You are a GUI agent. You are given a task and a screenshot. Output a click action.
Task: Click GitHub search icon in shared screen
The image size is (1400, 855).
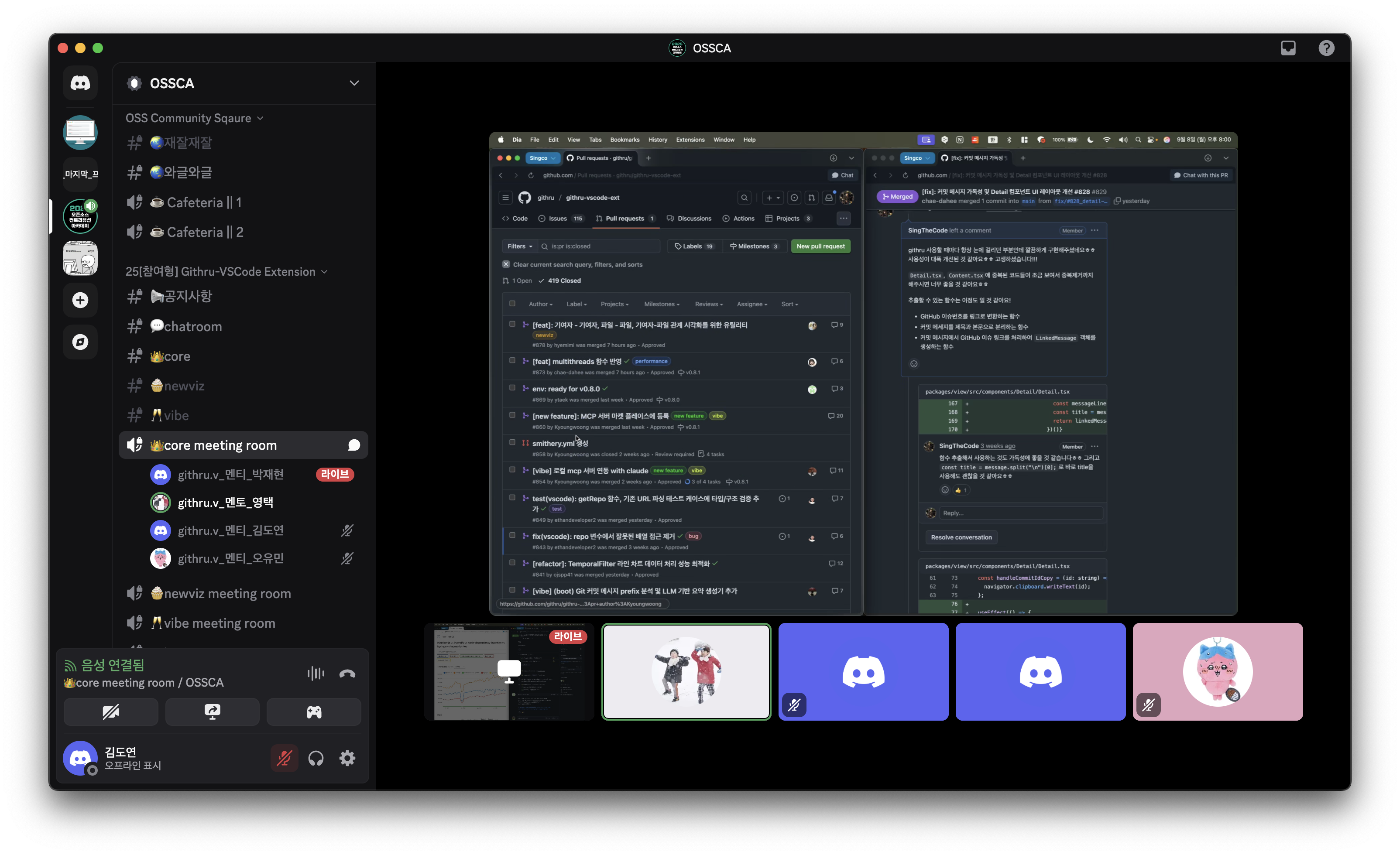744,198
